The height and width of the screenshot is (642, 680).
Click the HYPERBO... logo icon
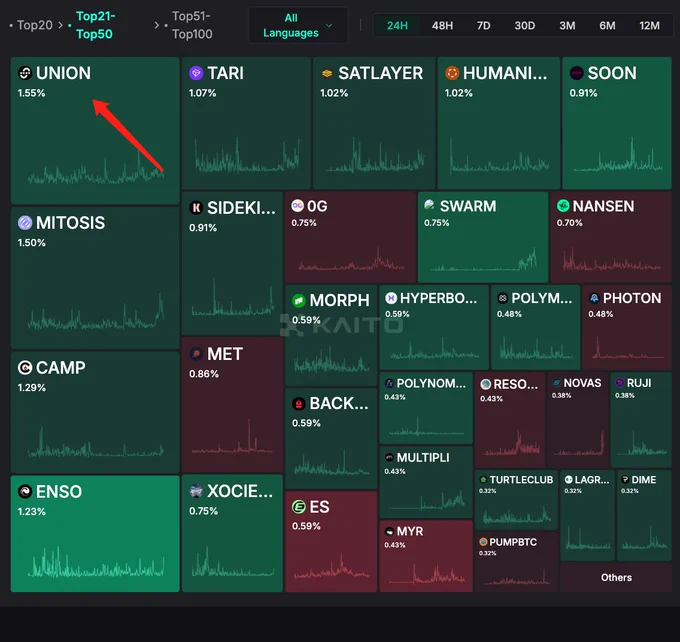[391, 298]
